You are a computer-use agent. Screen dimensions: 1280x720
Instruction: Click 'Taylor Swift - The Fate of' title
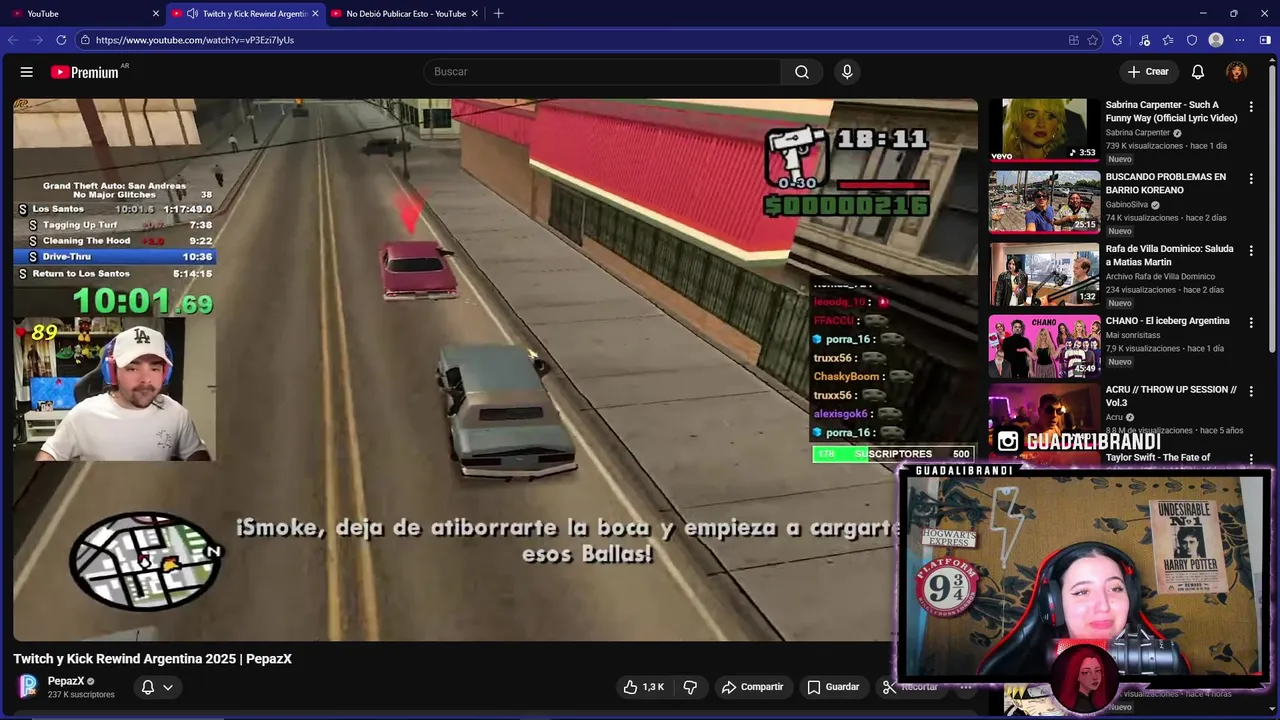[1158, 458]
